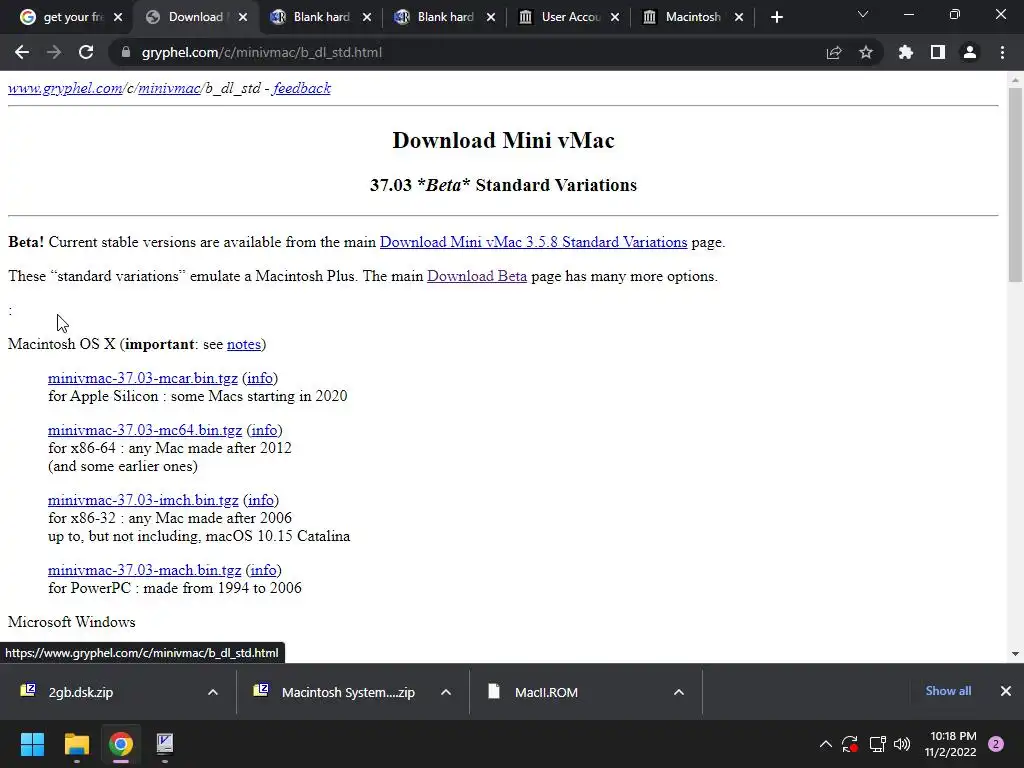Image resolution: width=1024 pixels, height=768 pixels.
Task: Expand options for Macintosh System zip download
Action: (x=446, y=692)
